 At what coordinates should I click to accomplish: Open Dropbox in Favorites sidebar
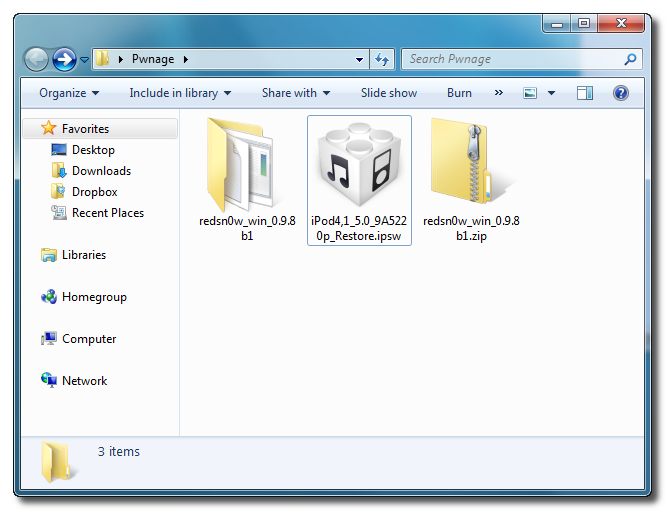[x=94, y=192]
